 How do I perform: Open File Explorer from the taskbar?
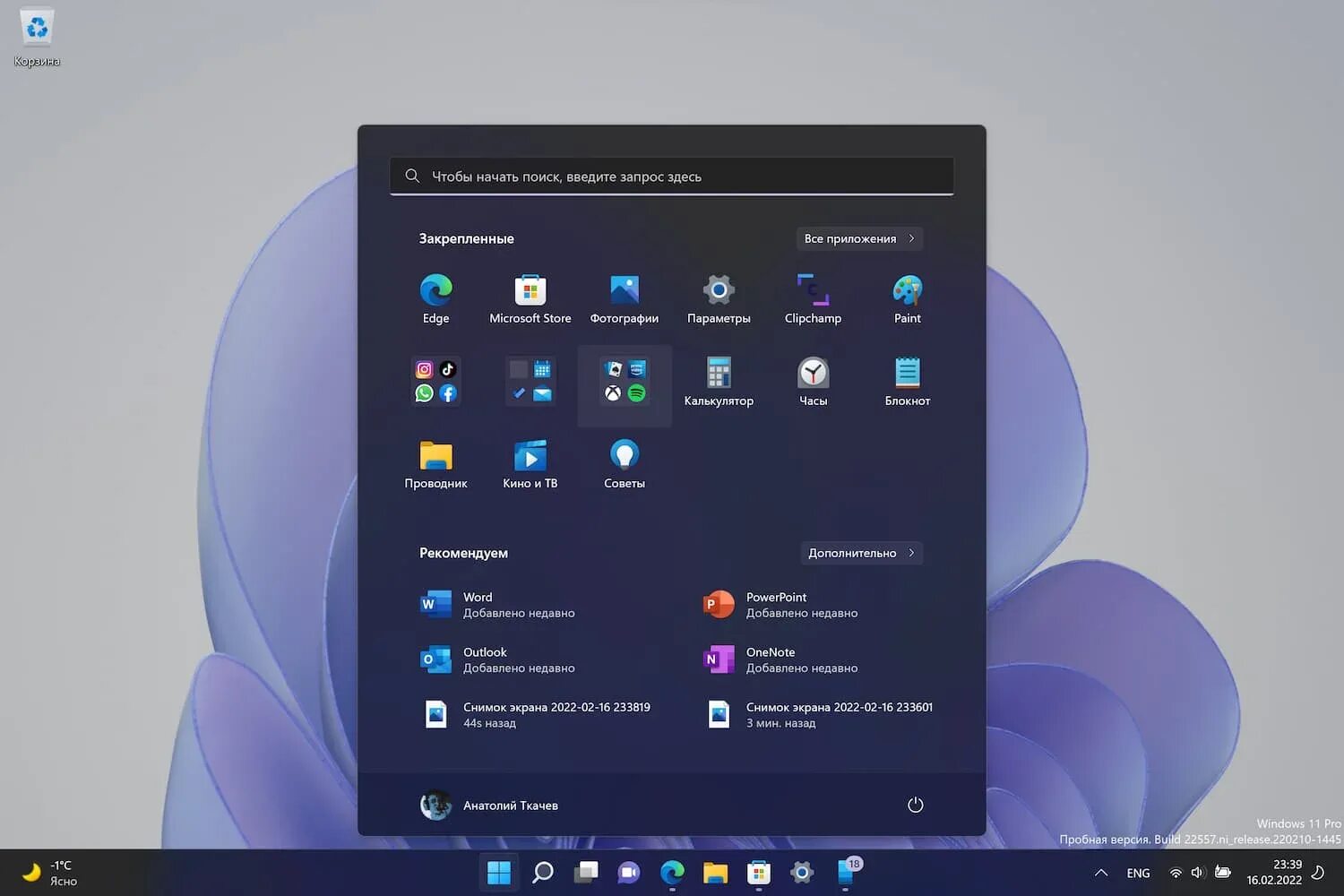pyautogui.click(x=715, y=872)
